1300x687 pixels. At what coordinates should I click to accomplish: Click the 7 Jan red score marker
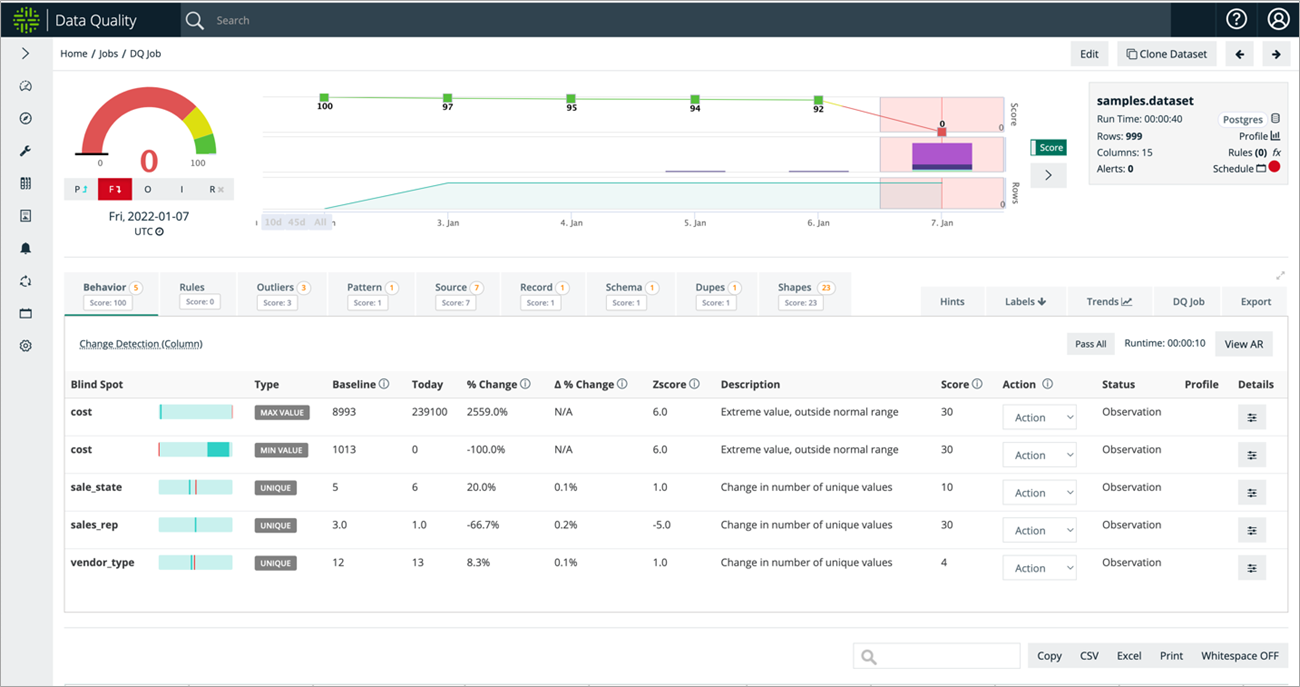click(x=942, y=132)
